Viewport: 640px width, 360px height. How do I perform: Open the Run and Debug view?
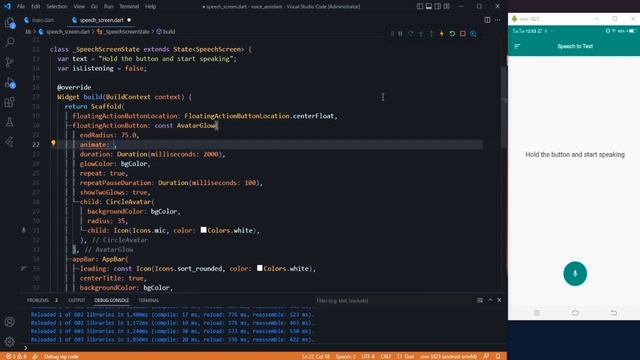click(x=9, y=82)
